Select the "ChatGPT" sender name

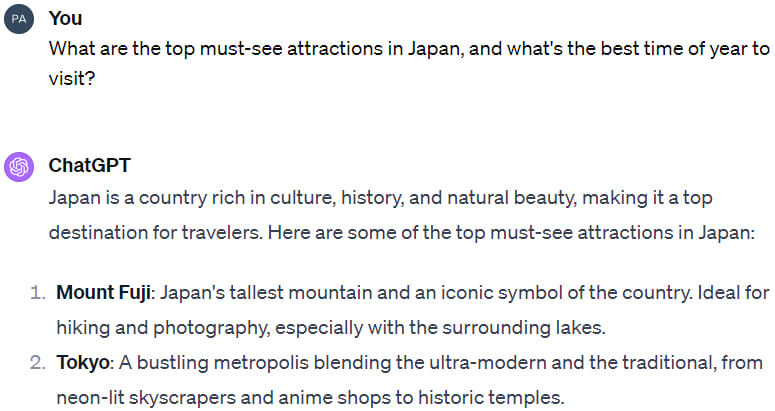coord(89,165)
